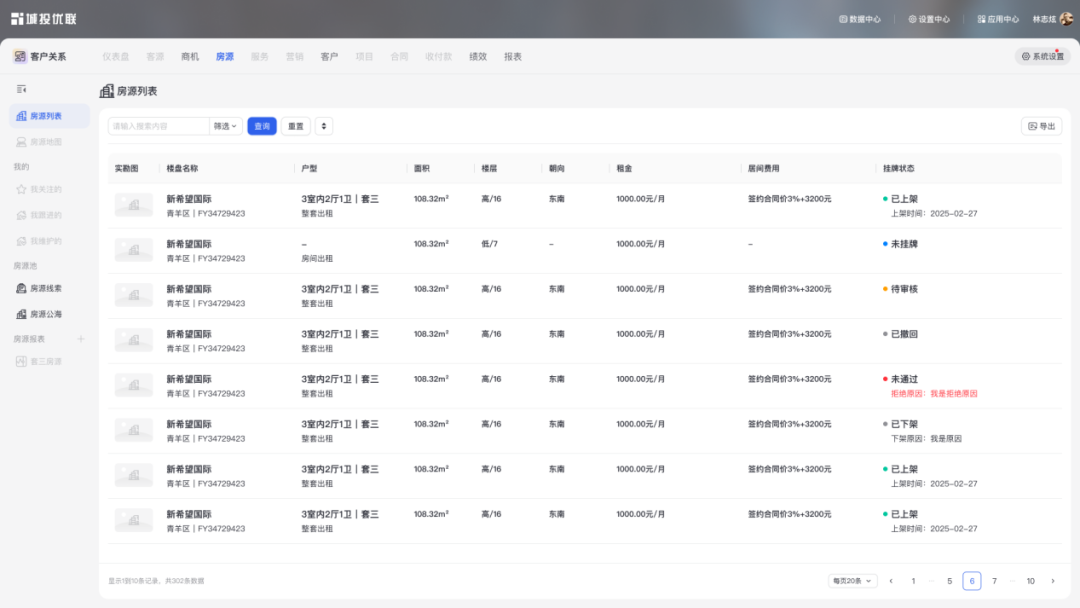Click the 重置 button
The height and width of the screenshot is (608, 1080).
click(x=296, y=126)
